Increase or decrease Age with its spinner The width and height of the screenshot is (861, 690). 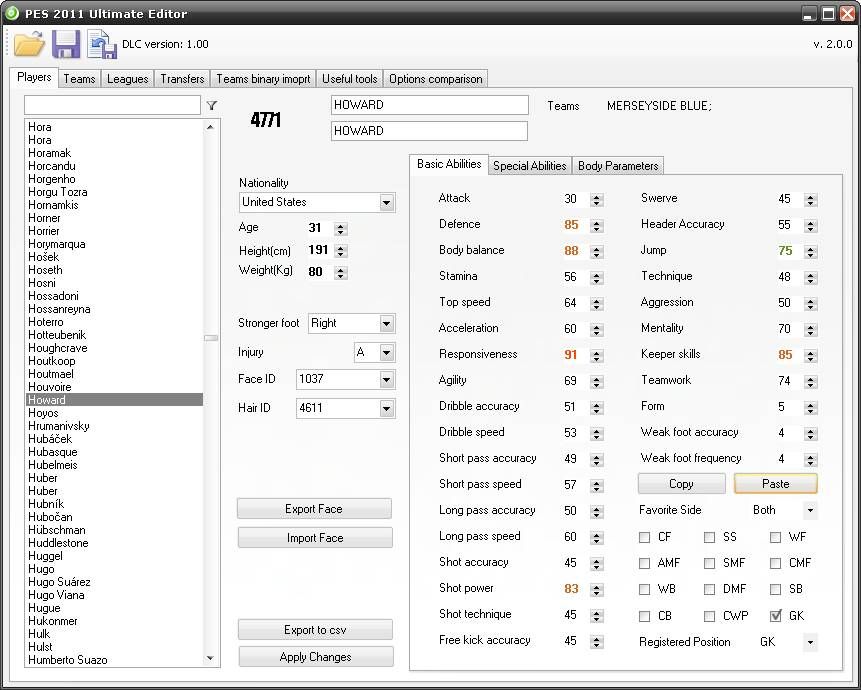coord(340,229)
